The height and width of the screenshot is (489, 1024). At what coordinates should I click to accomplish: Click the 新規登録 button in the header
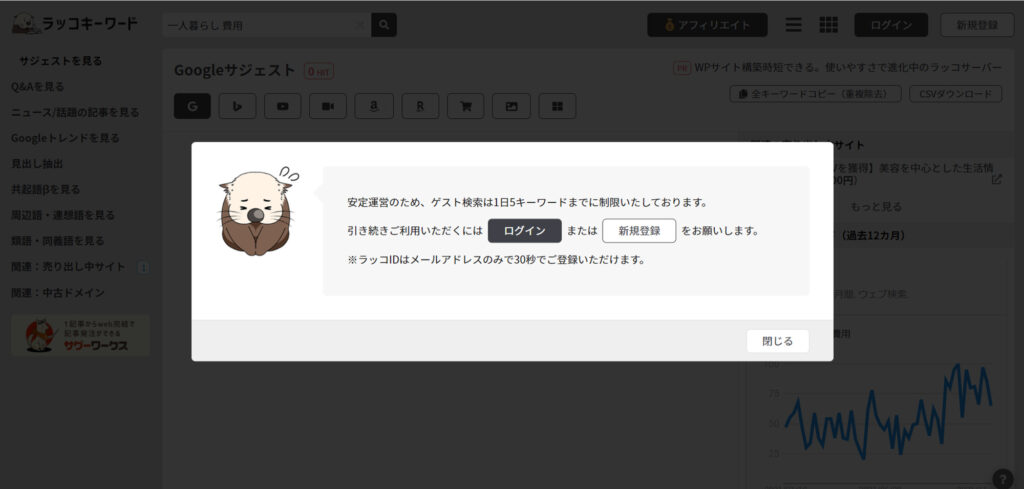click(977, 25)
